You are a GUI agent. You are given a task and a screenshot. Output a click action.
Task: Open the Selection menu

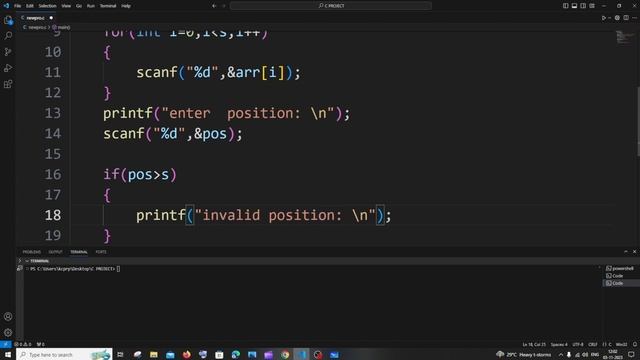click(x=47, y=6)
